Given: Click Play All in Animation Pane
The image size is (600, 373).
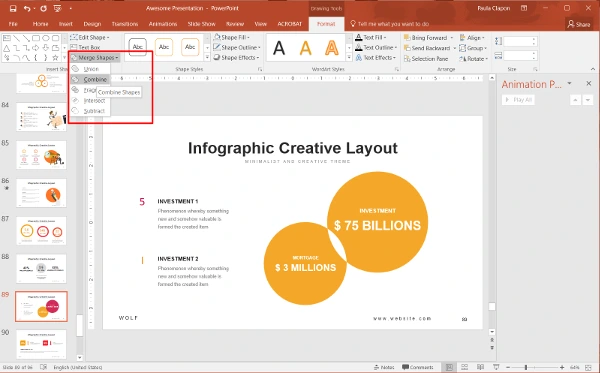Looking at the screenshot, I should [x=518, y=100].
